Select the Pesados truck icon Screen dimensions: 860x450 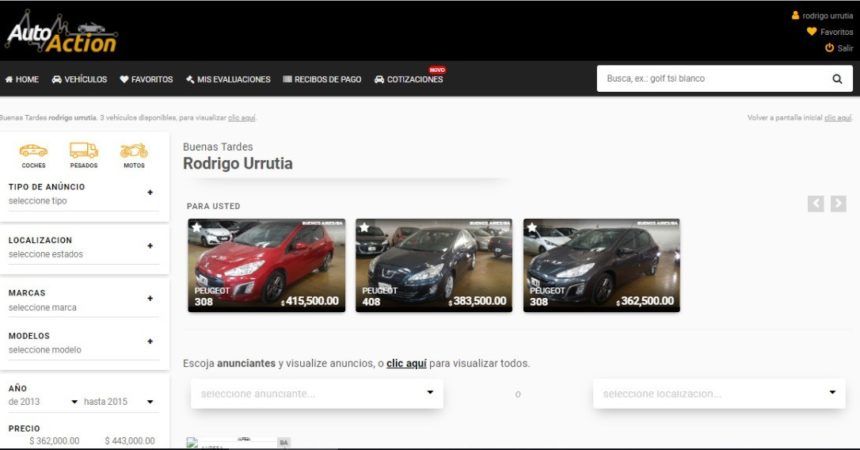pyautogui.click(x=84, y=151)
